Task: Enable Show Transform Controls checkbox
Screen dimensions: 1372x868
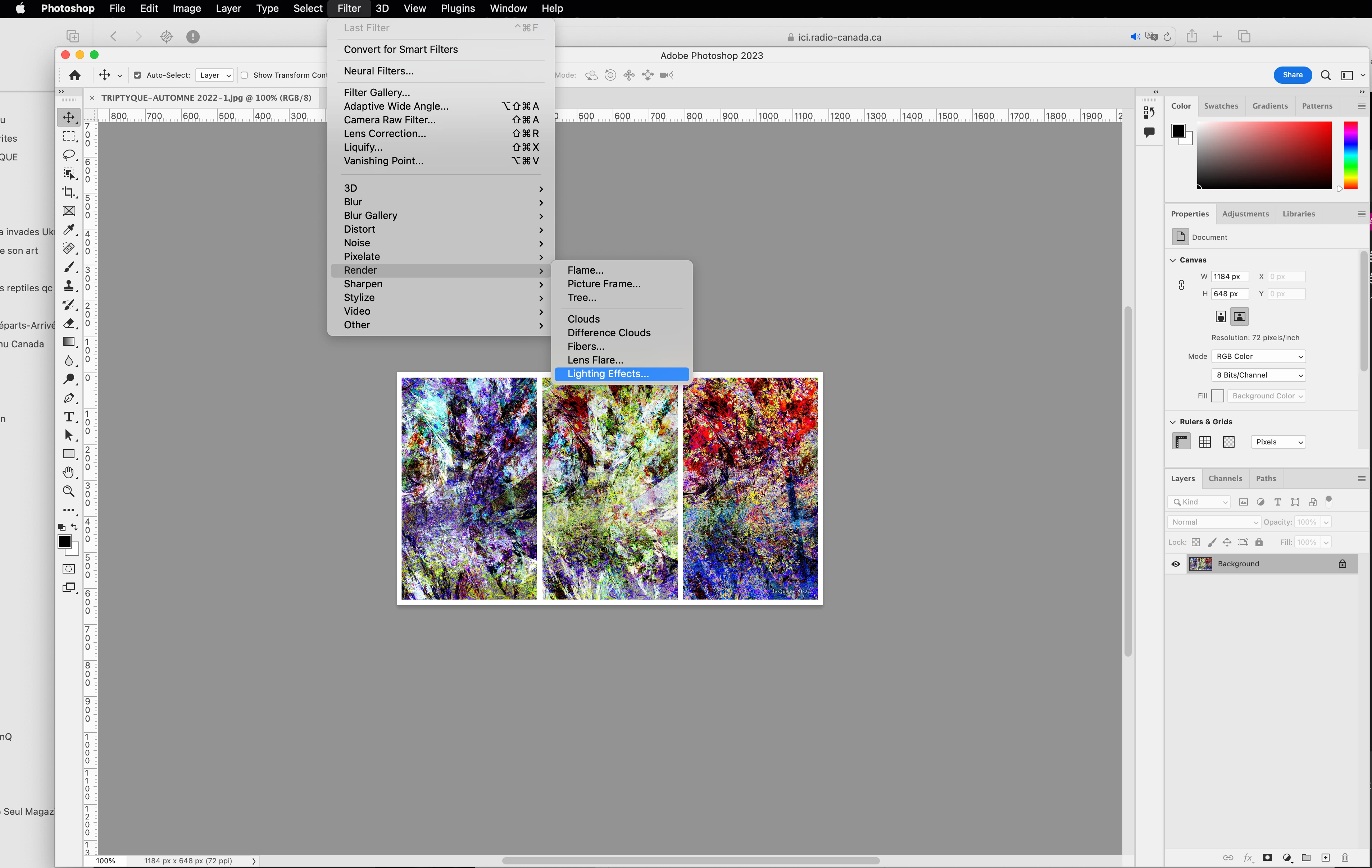Action: pos(244,75)
